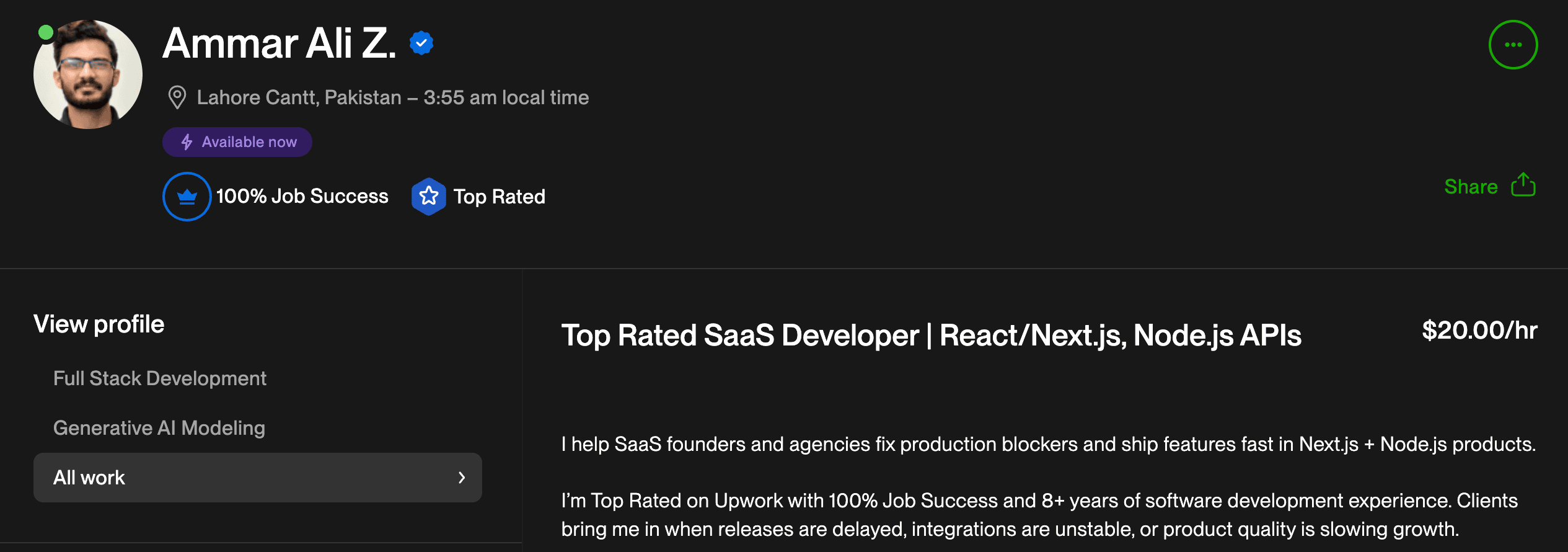Click the Share link
Screen dimensions: 1568x552
tap(1471, 187)
